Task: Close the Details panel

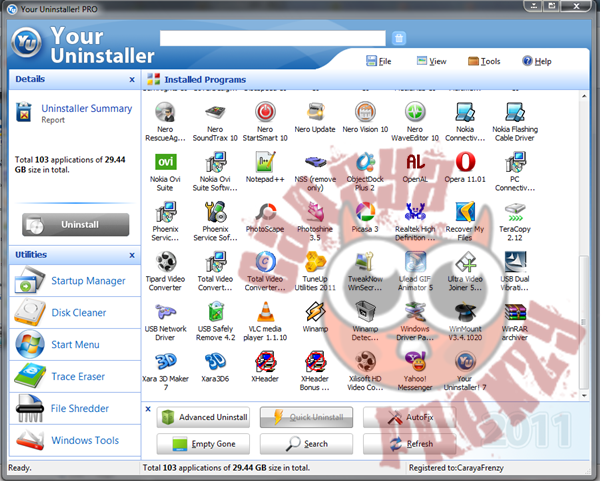Action: tap(132, 80)
